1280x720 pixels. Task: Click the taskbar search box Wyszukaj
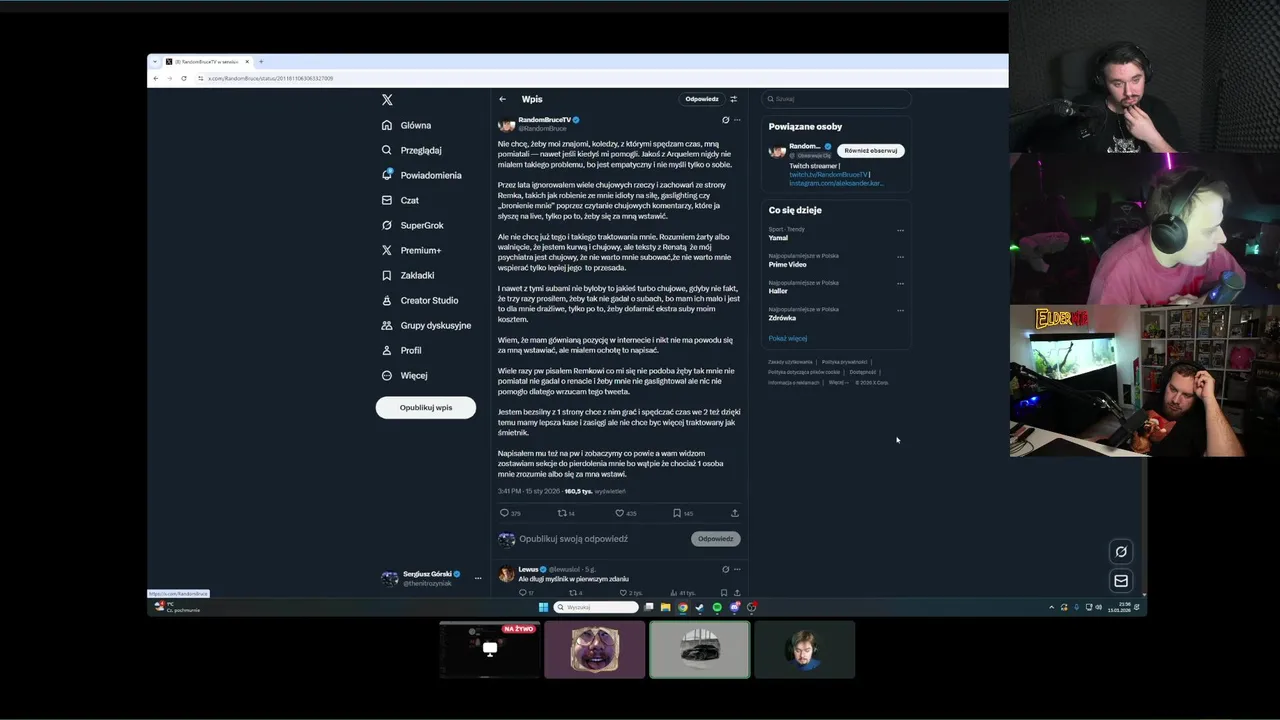(597, 607)
